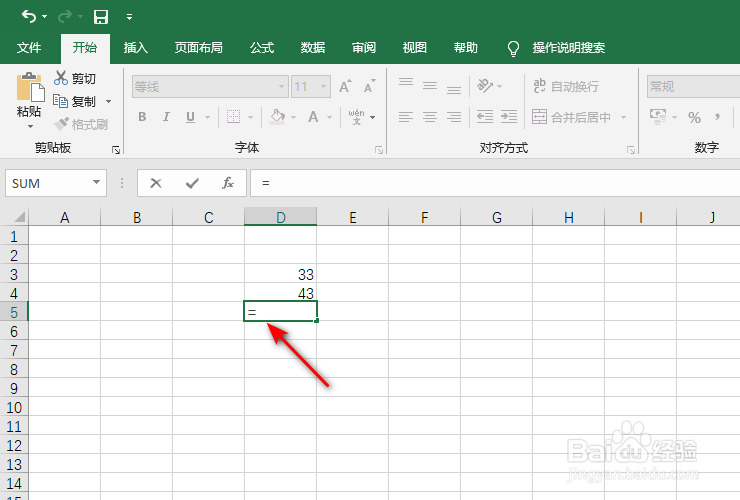
Task: Click the align left icon
Action: point(406,117)
